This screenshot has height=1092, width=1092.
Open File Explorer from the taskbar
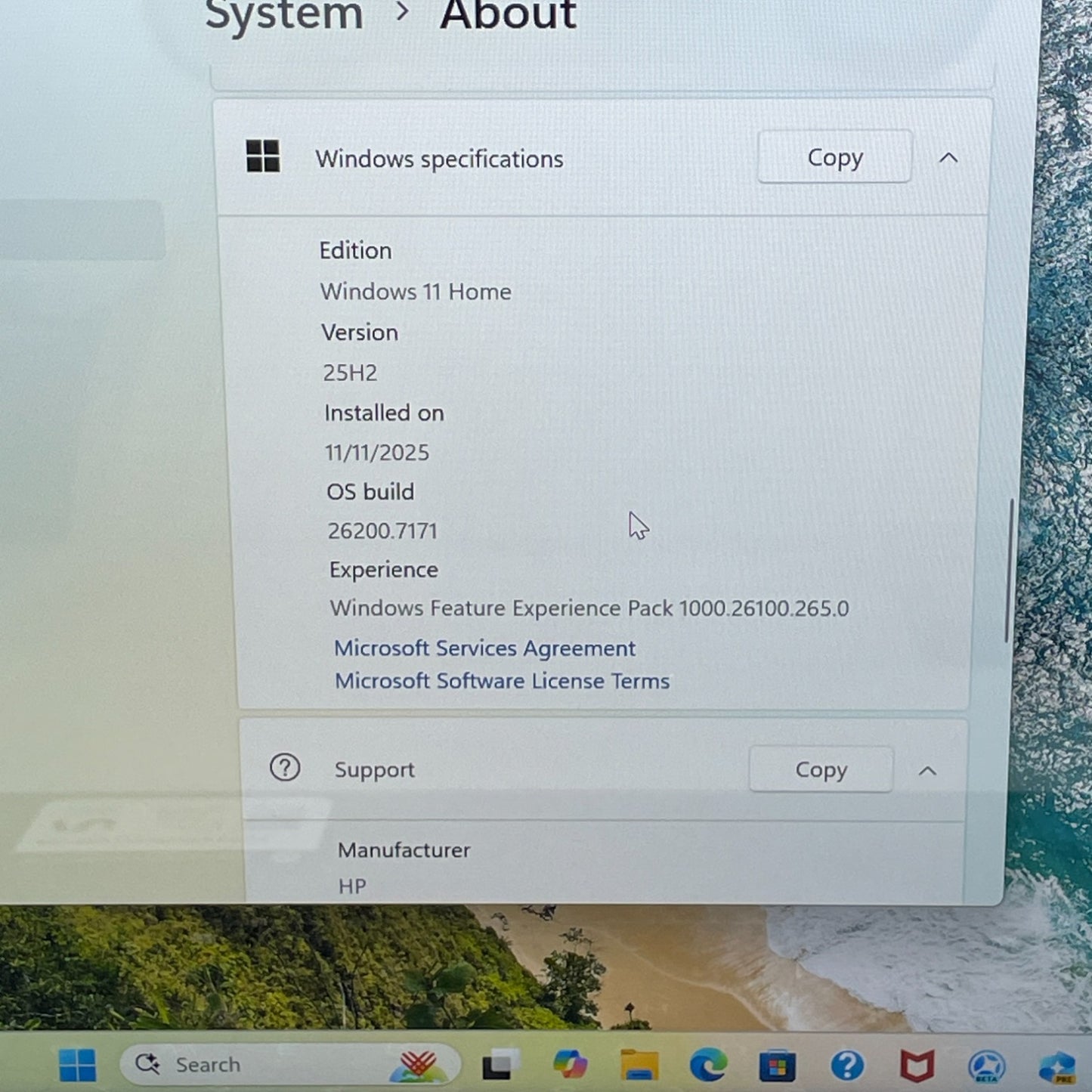639,1066
